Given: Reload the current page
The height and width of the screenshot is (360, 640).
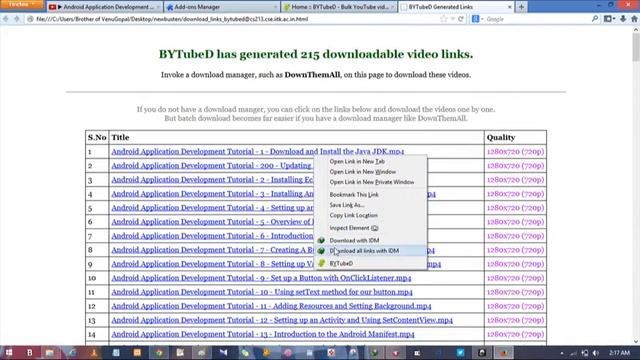Looking at the screenshot, I should click(461, 19).
